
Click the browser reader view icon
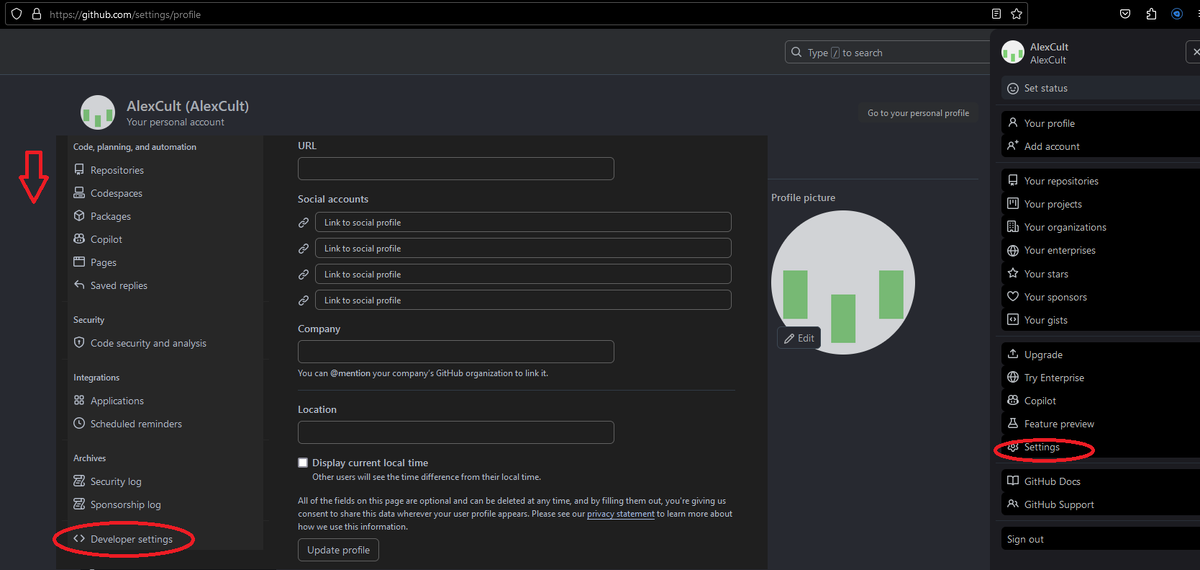996,14
